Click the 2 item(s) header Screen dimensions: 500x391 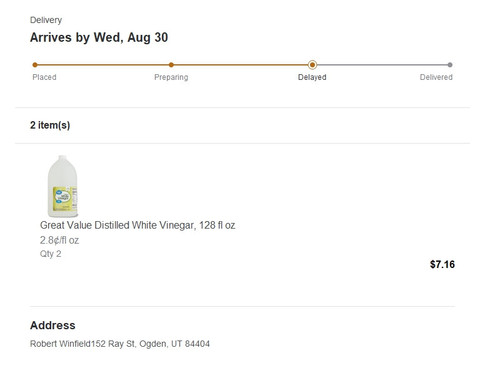[50, 125]
